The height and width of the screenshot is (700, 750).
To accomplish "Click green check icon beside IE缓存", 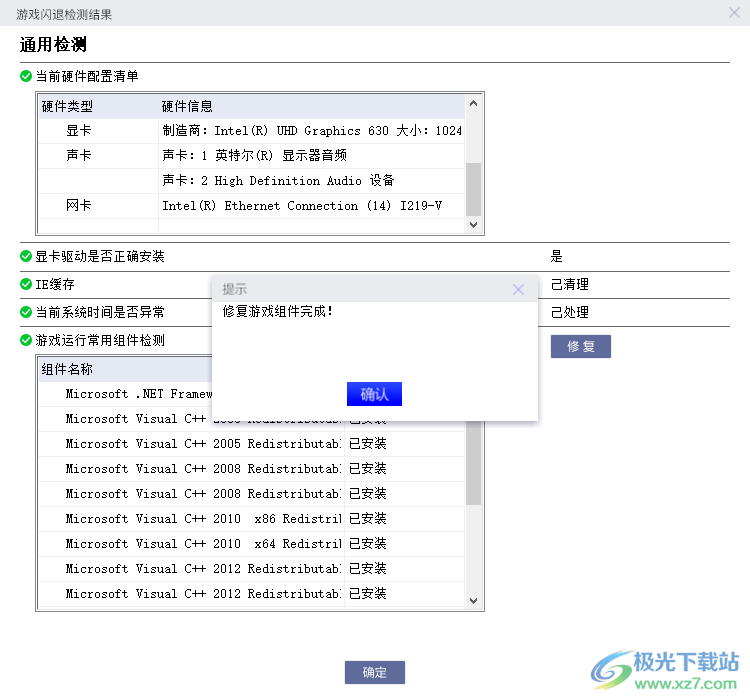I will (x=26, y=284).
